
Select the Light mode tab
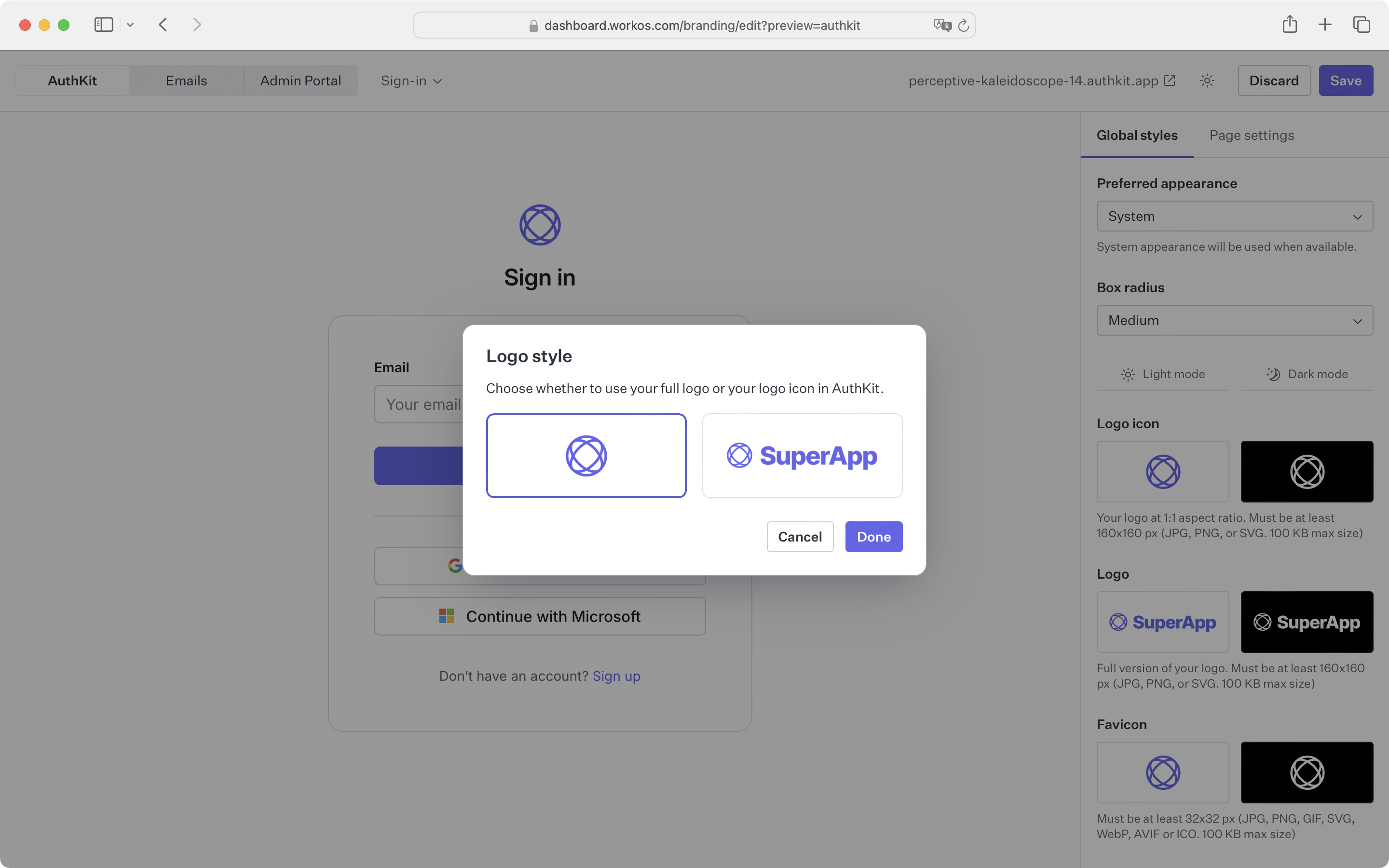(1163, 374)
